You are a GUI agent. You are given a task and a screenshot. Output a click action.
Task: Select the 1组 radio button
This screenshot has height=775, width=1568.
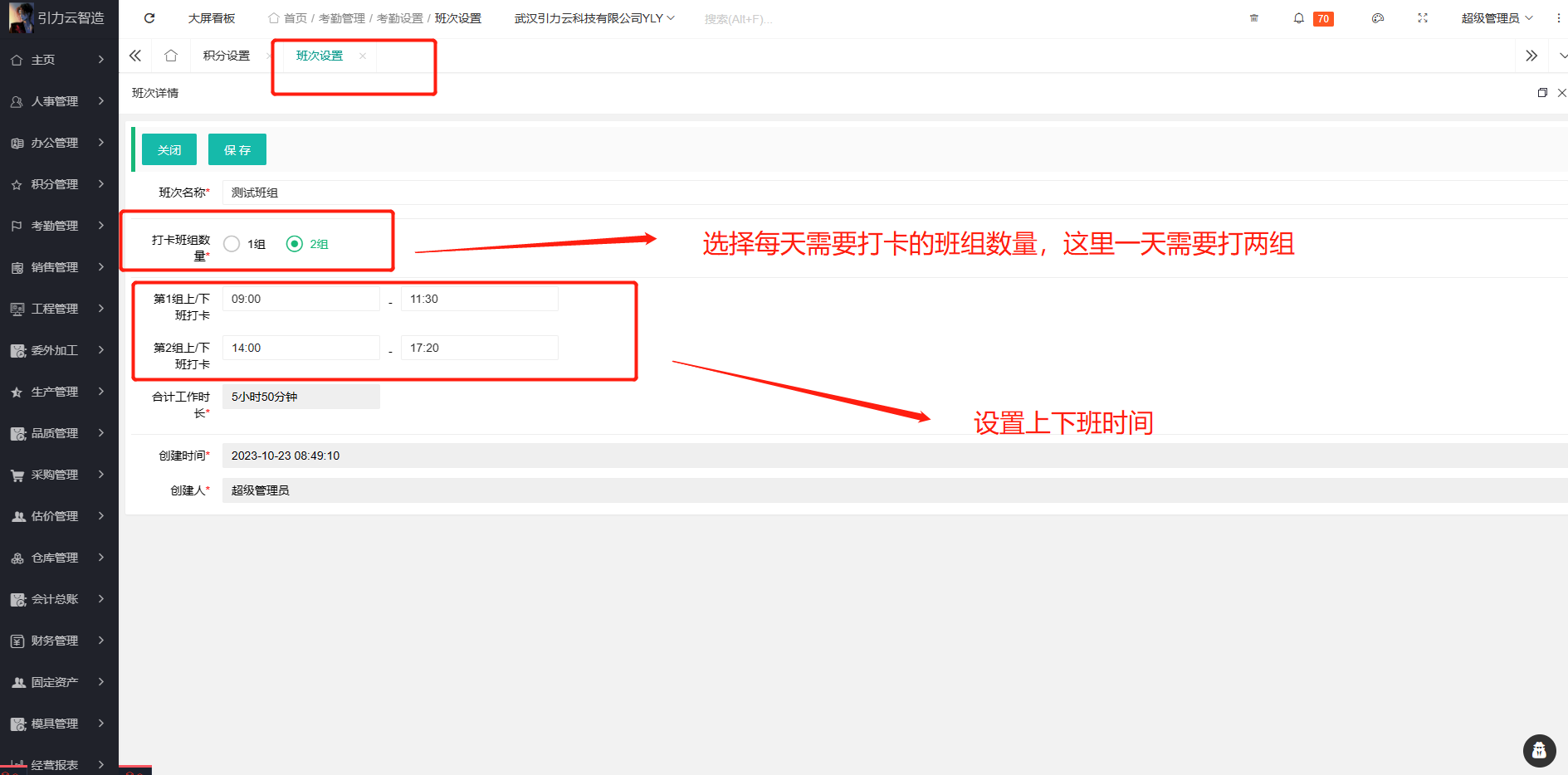pos(232,244)
